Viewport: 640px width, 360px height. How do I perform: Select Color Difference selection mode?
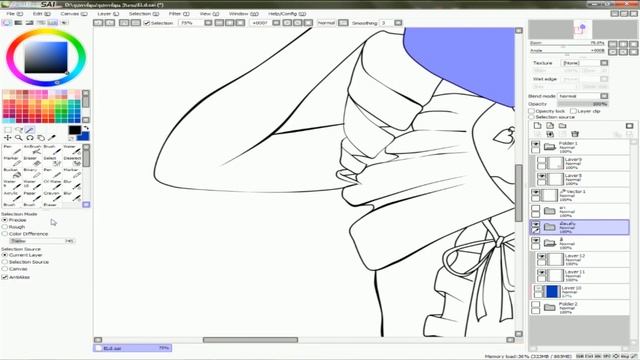(5, 234)
